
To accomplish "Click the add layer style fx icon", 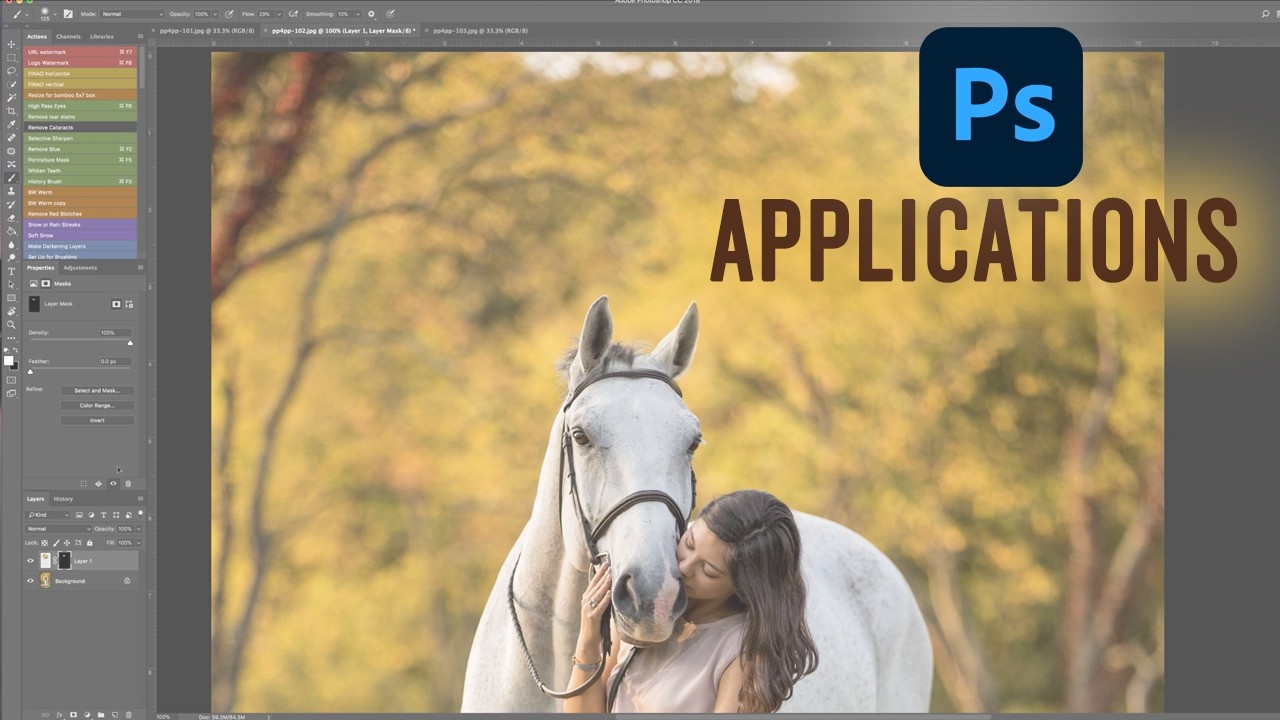I will click(x=59, y=714).
